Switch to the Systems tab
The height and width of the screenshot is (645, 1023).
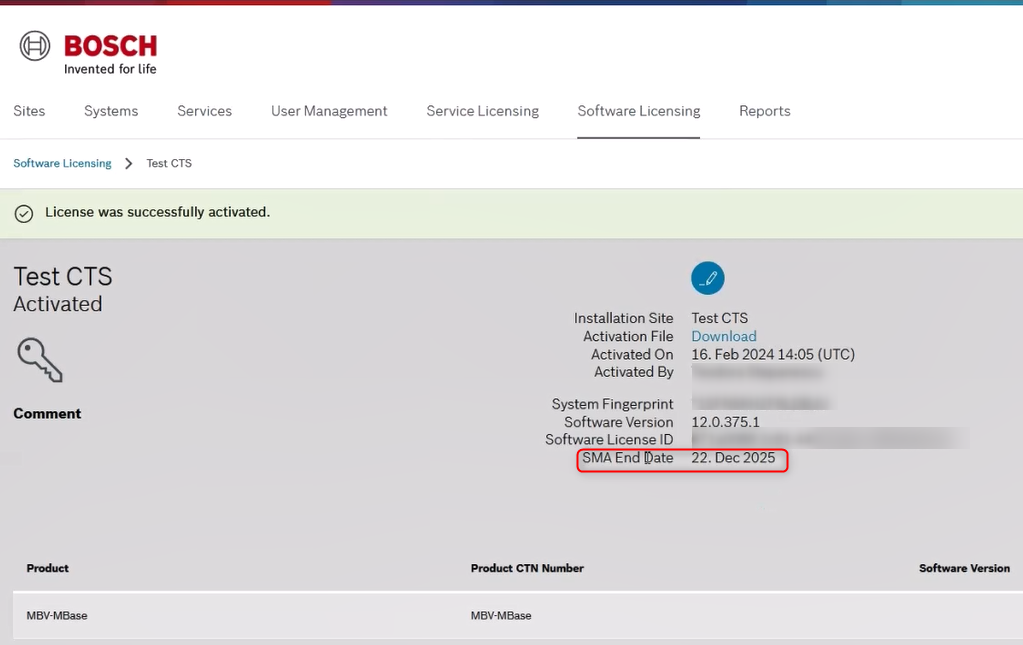111,111
